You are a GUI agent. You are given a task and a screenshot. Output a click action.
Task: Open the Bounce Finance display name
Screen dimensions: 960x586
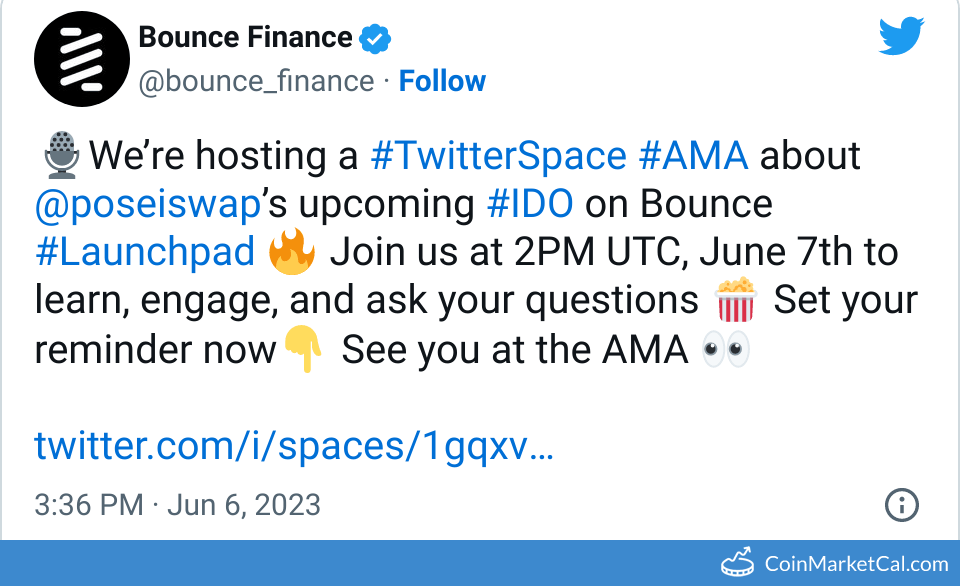point(245,38)
